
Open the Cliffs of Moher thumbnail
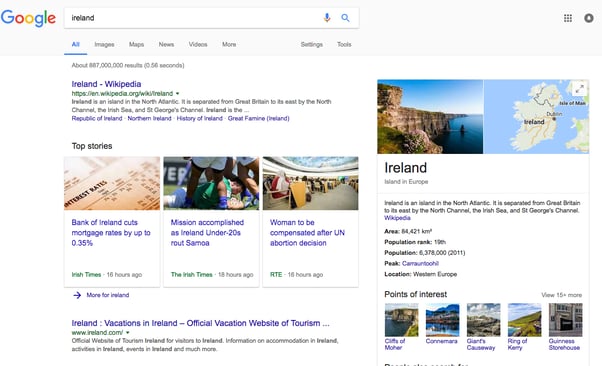401,320
